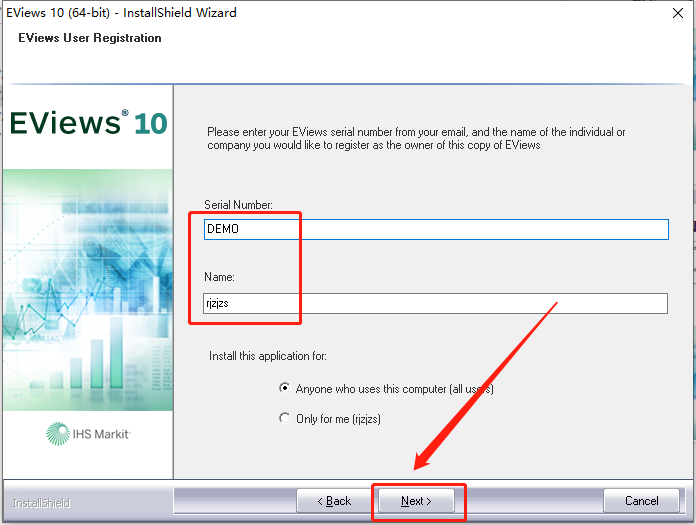Viewport: 696px width, 525px height.
Task: Click the Install this application for label
Action: (x=268, y=356)
